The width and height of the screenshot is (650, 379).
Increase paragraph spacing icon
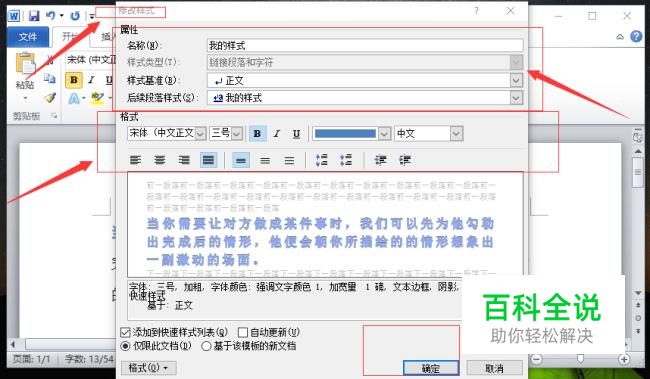point(322,160)
